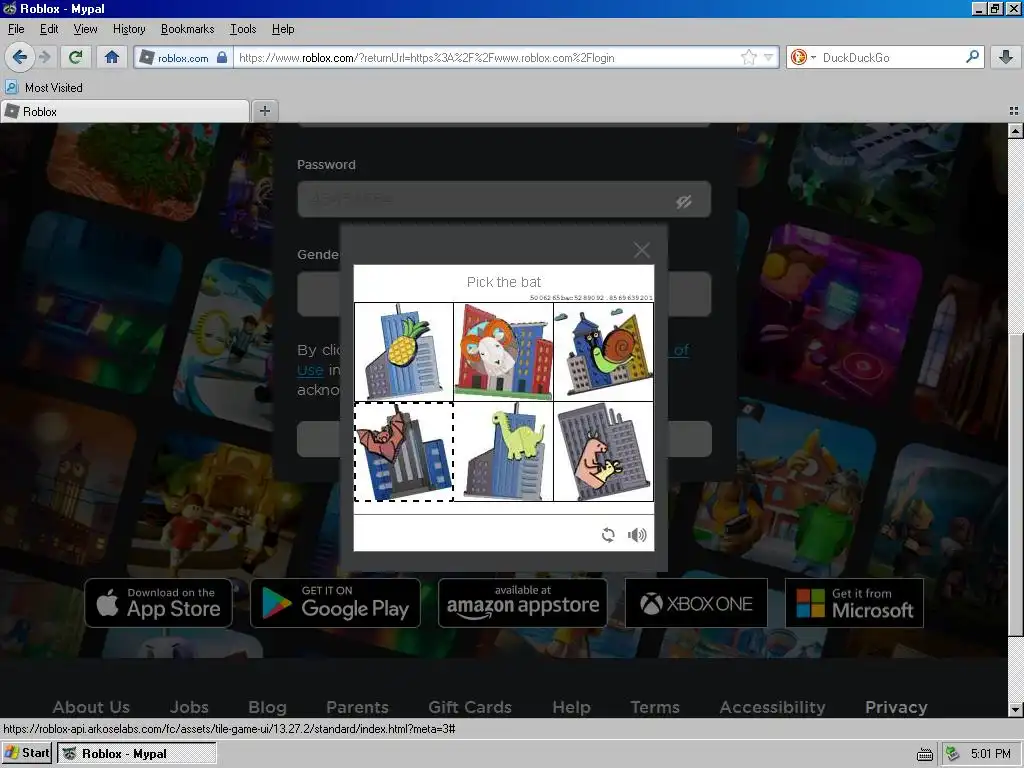Click the Xbox One badge
1024x768 pixels.
click(696, 603)
